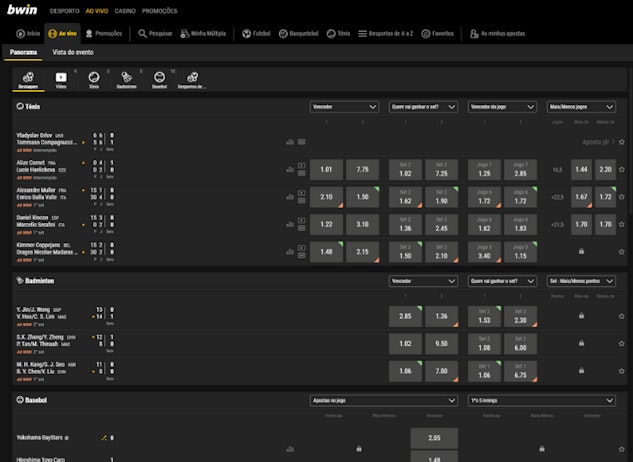Click the bwin logo

click(22, 10)
